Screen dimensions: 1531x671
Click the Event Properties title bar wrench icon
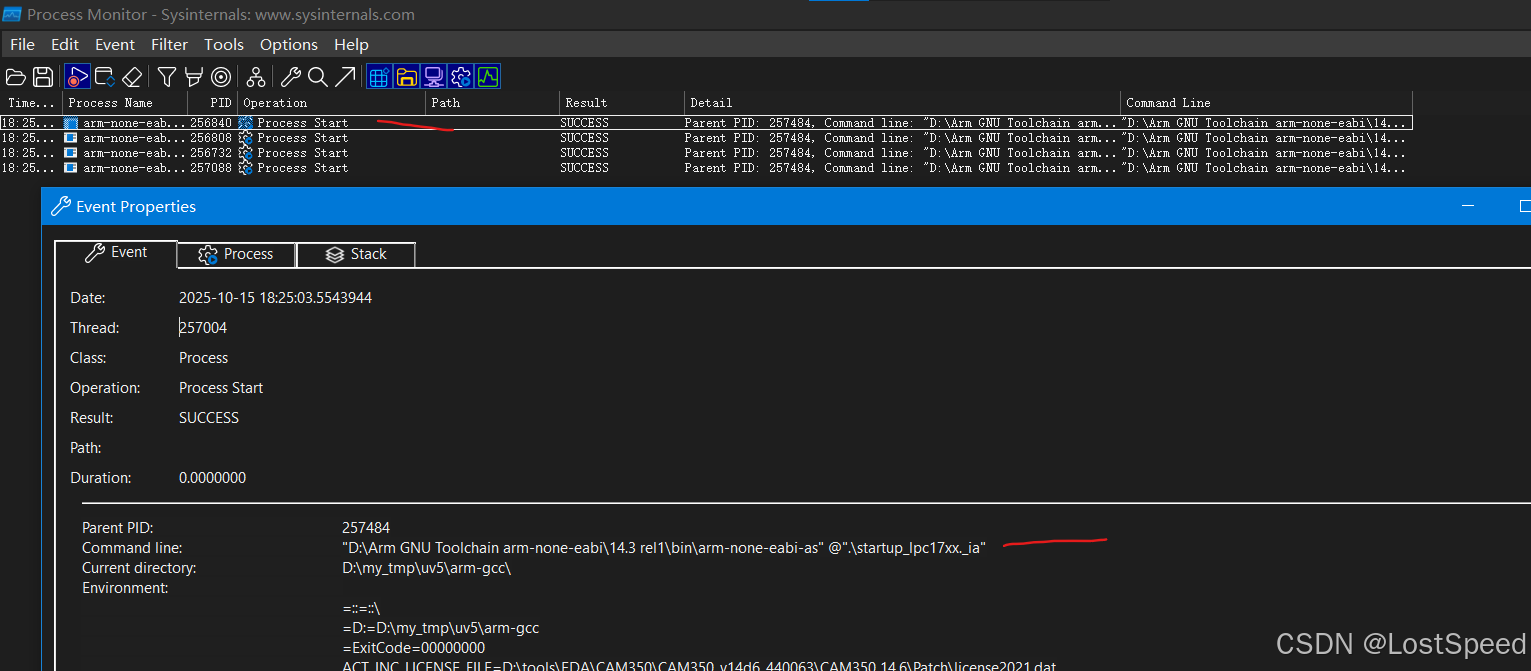(60, 207)
